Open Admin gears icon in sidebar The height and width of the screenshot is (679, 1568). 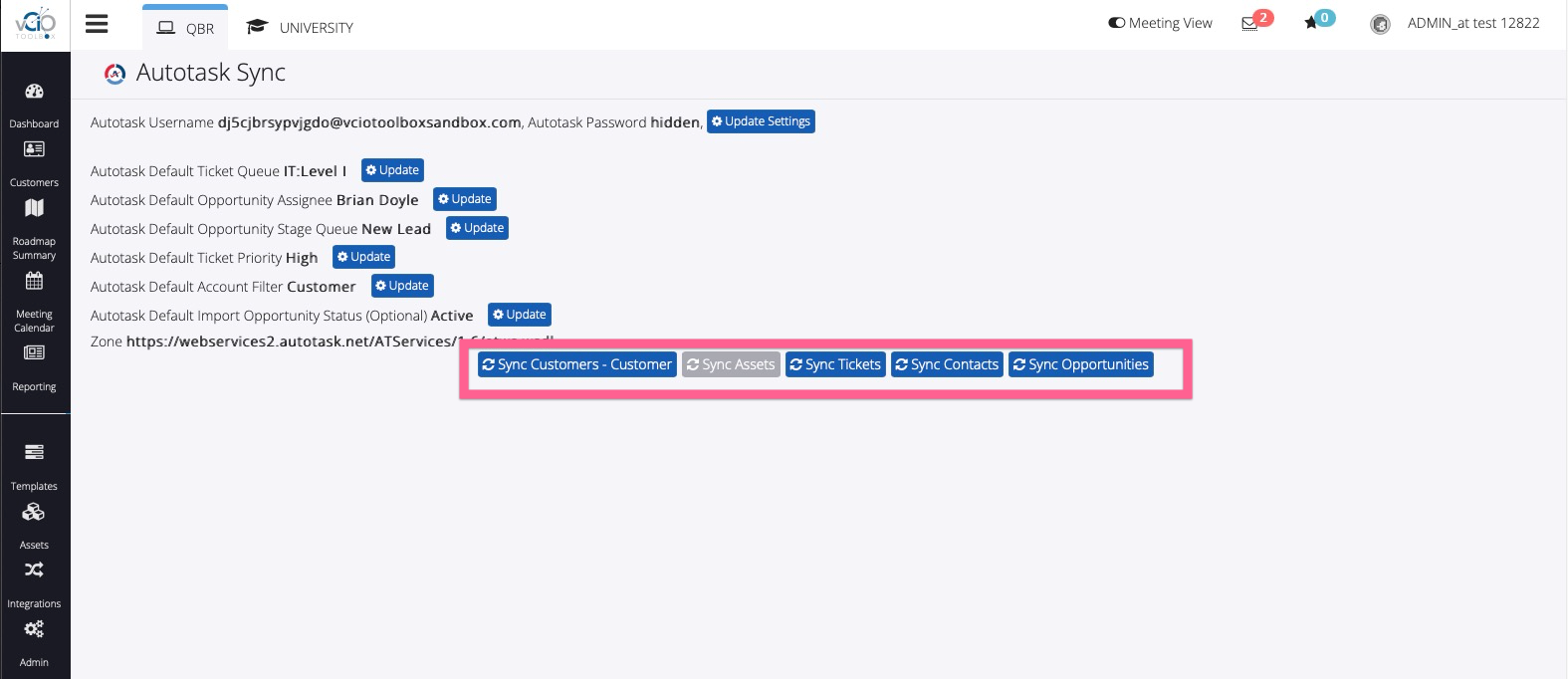click(34, 629)
